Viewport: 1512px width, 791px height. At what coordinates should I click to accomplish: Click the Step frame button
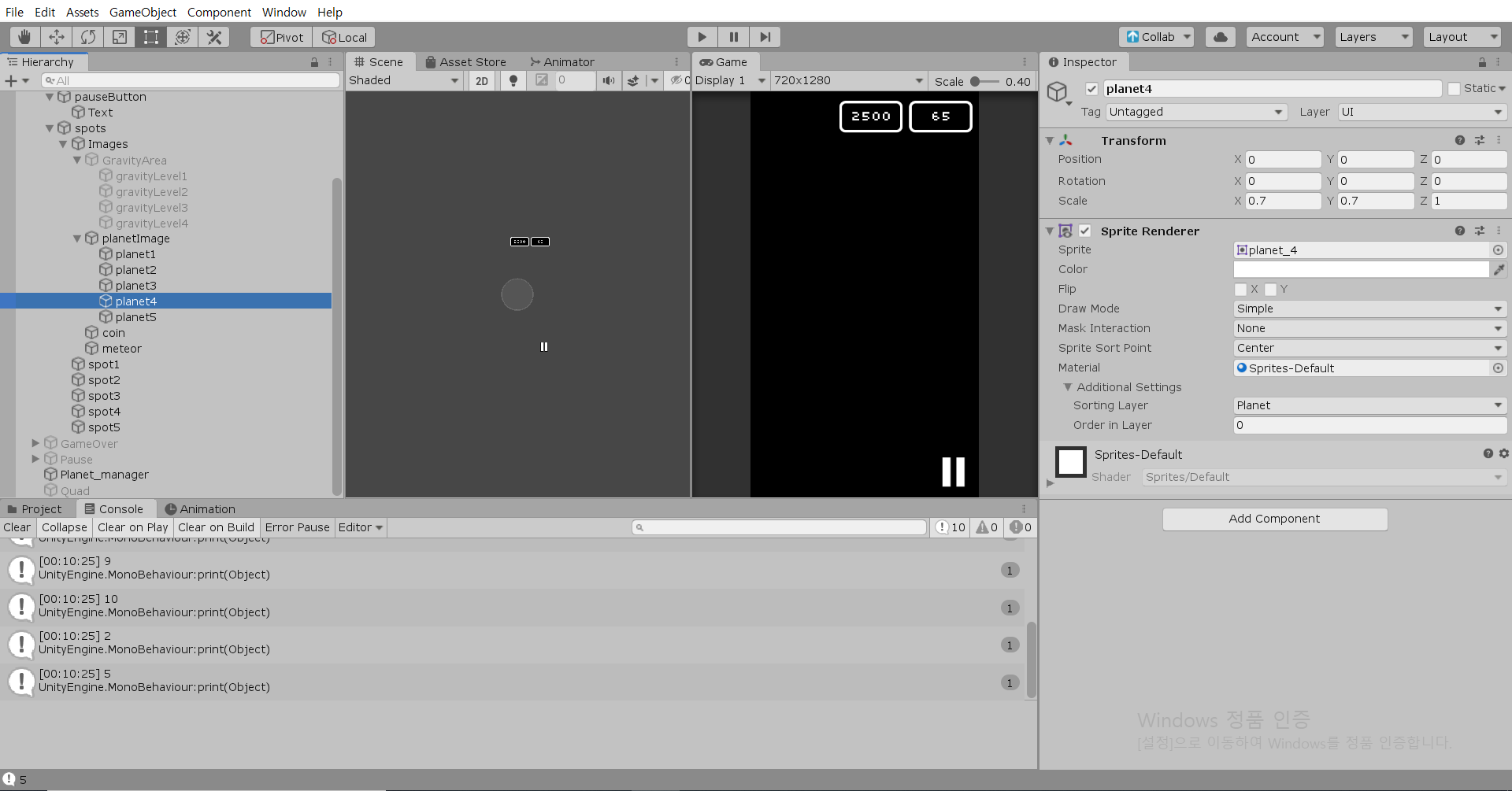coord(765,37)
